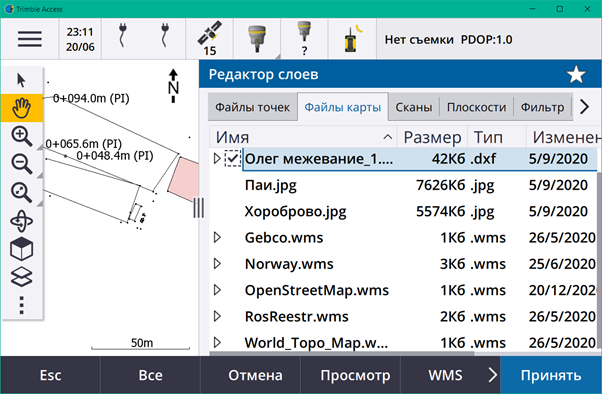Click the 3D cube view icon
602x394 pixels.
22,249
